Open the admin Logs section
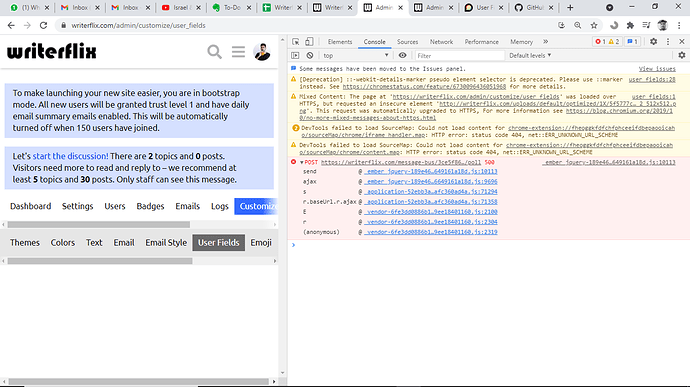The width and height of the screenshot is (690, 387). pyautogui.click(x=220, y=206)
